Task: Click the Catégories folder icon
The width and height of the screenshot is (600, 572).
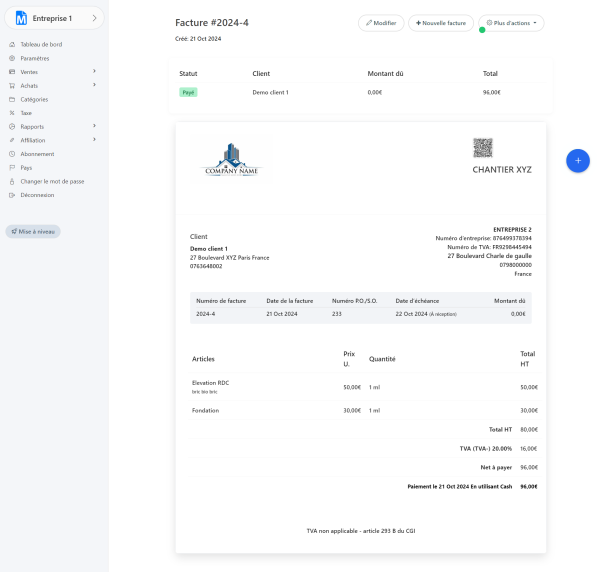Action: click(x=12, y=99)
